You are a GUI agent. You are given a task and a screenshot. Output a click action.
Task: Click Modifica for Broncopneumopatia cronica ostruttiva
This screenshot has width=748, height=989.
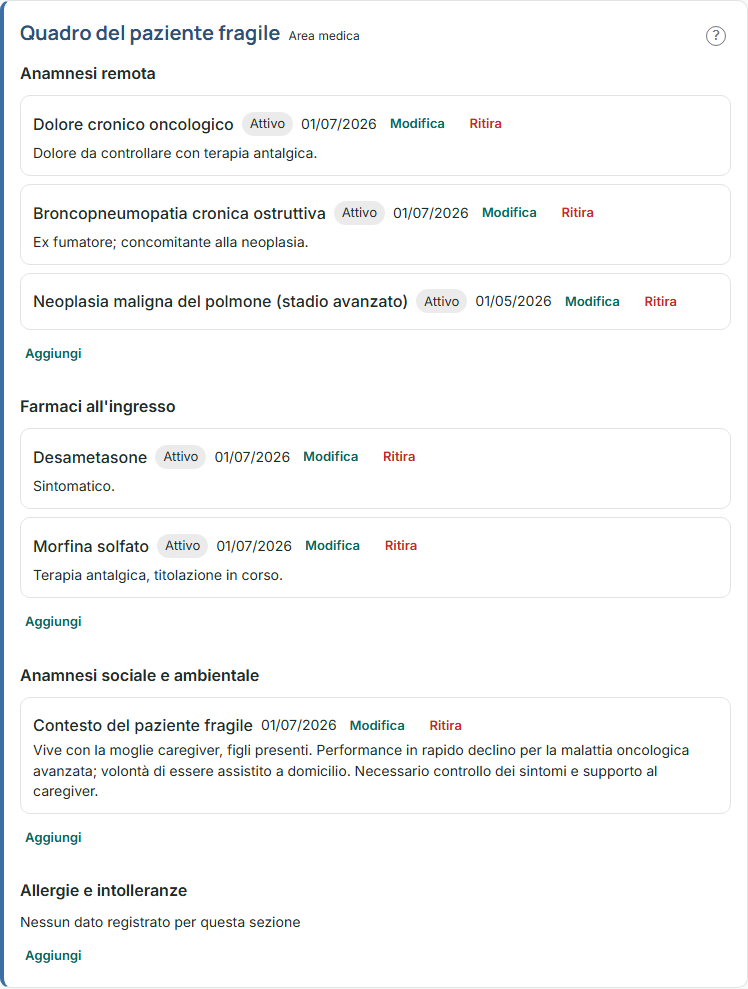point(509,213)
